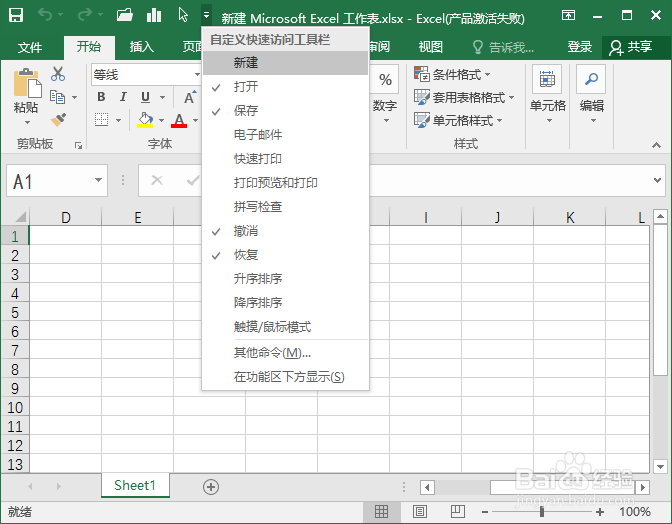
Task: Click the 登录 sign-in button
Action: pyautogui.click(x=579, y=47)
